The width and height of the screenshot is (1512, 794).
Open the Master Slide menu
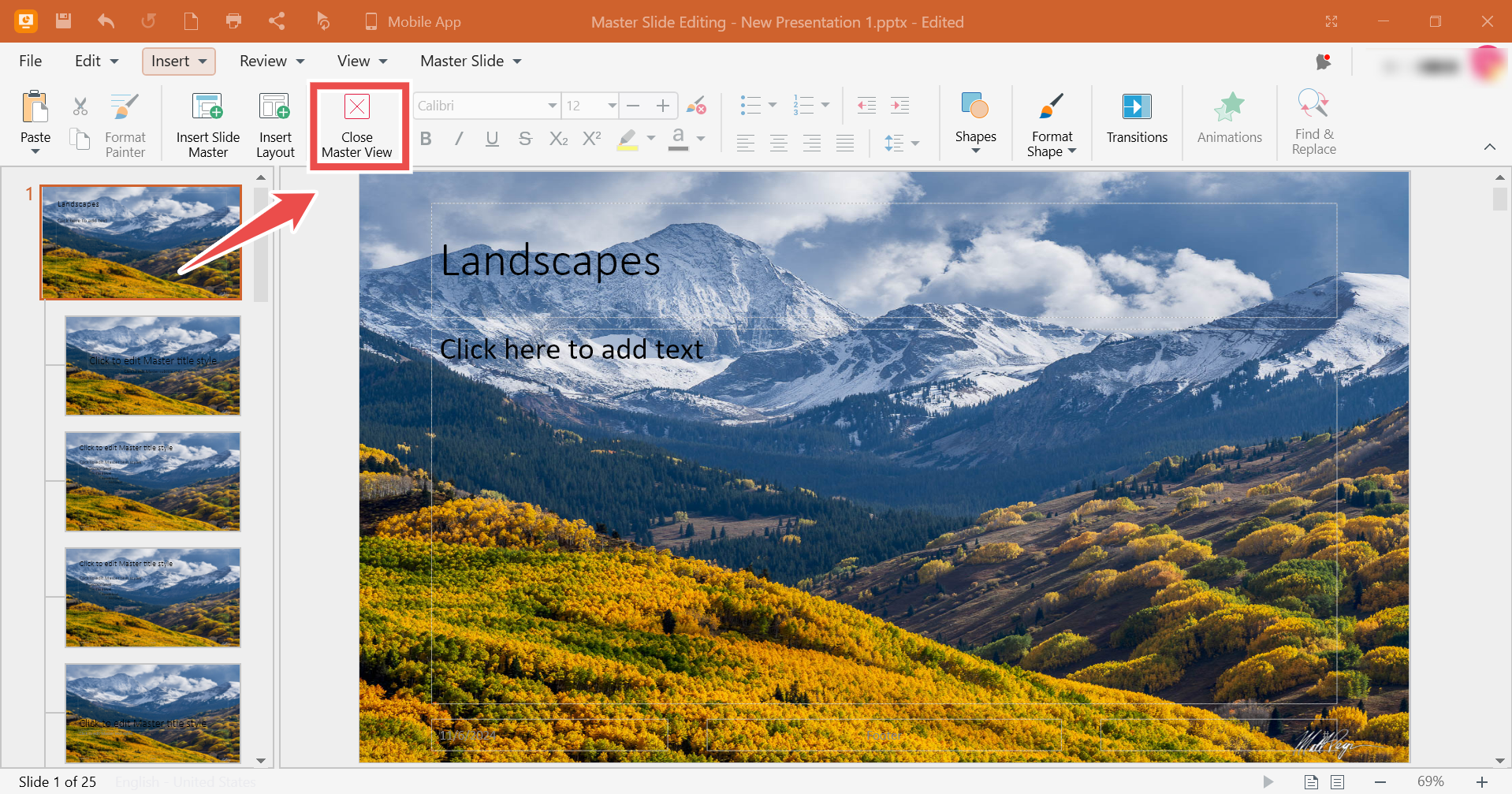(x=471, y=61)
